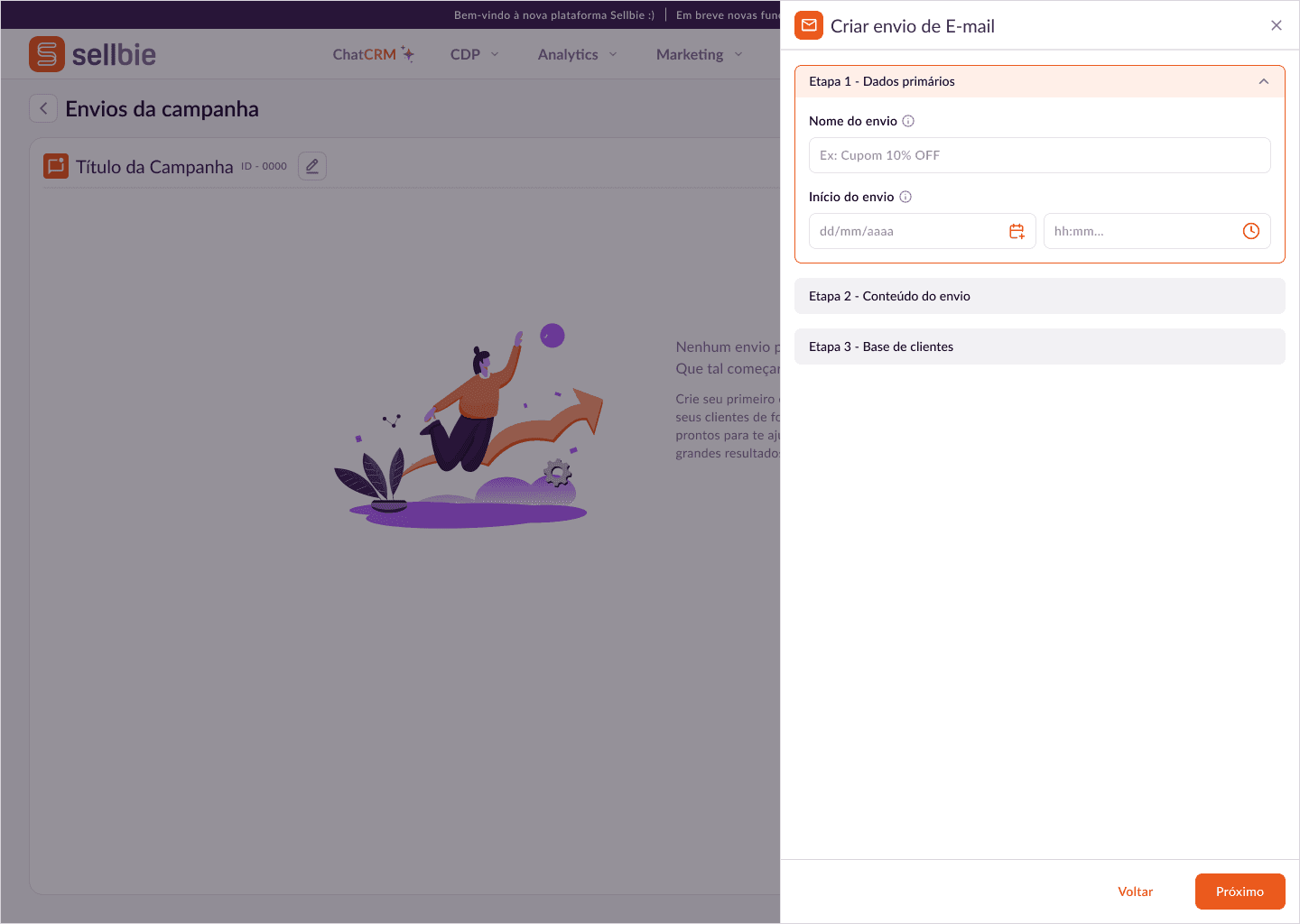Expand Etapa 2 - Conteúdo do envio
The image size is (1300, 924).
pos(1040,296)
